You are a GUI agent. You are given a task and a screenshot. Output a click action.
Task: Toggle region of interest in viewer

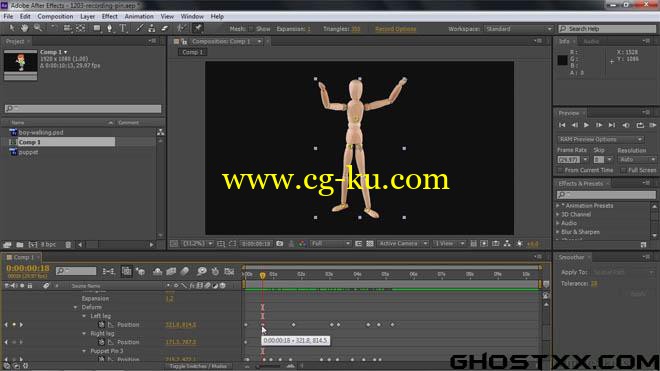(358, 244)
